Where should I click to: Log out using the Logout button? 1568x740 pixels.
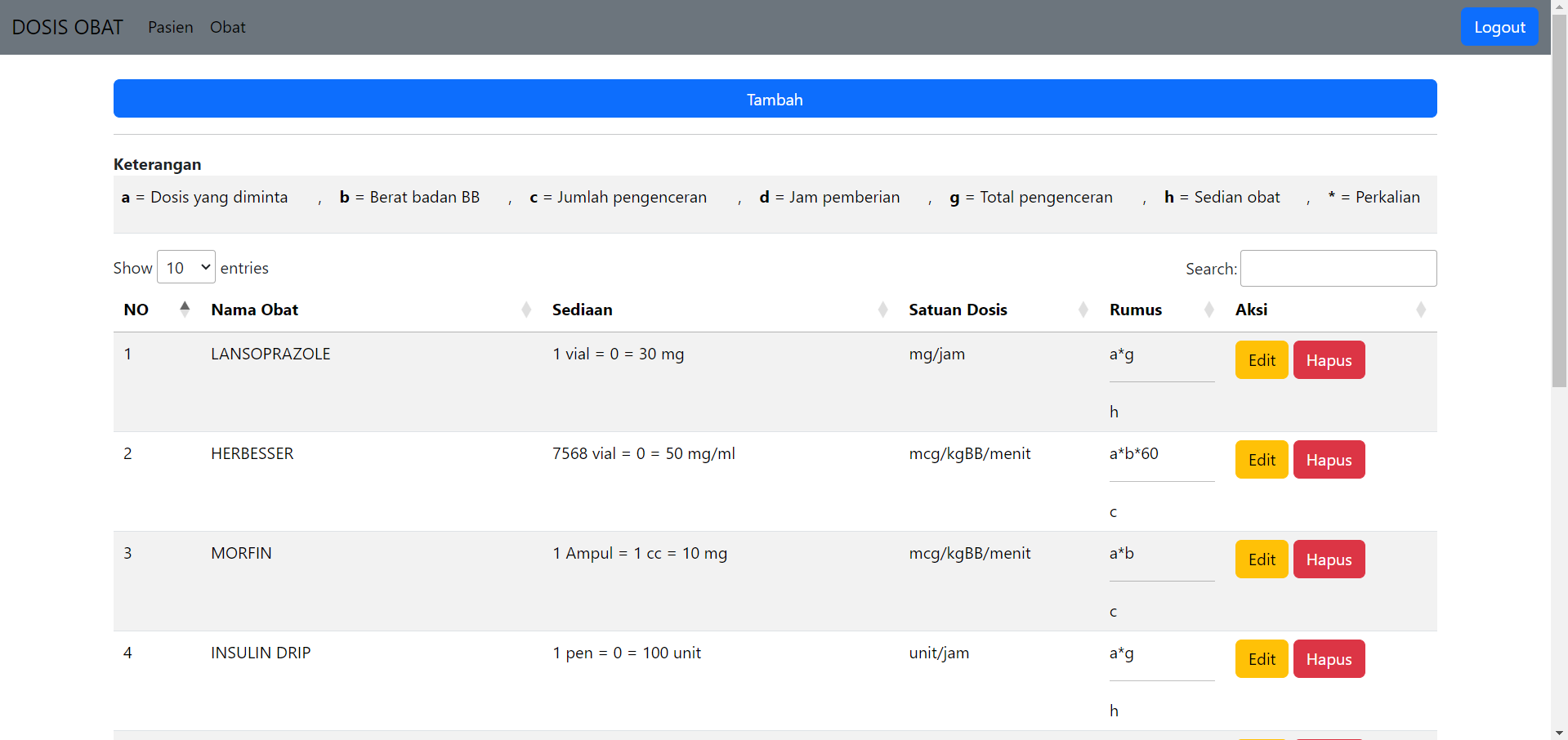pos(1499,27)
